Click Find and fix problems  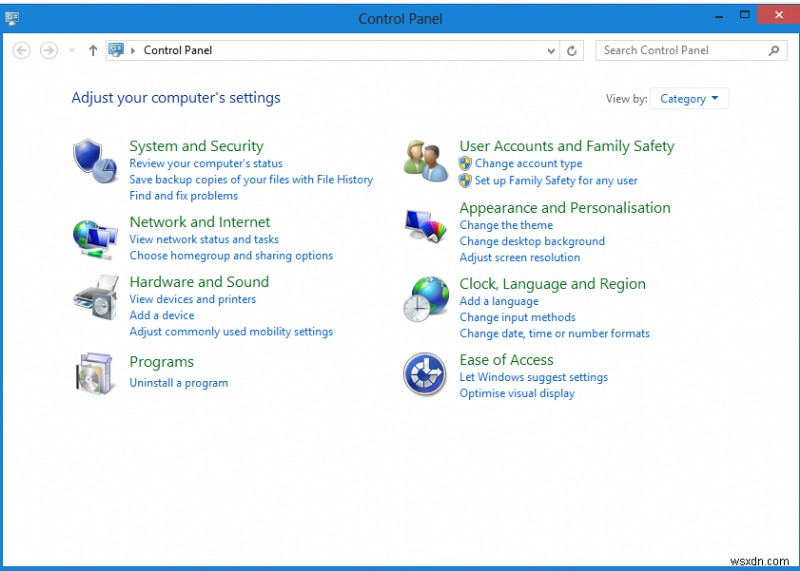click(x=184, y=195)
